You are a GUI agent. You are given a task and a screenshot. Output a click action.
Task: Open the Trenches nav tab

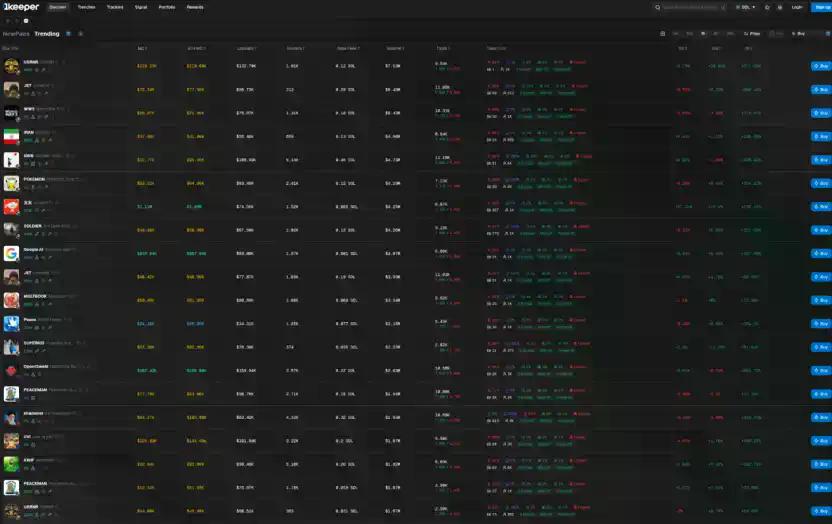click(x=86, y=7)
